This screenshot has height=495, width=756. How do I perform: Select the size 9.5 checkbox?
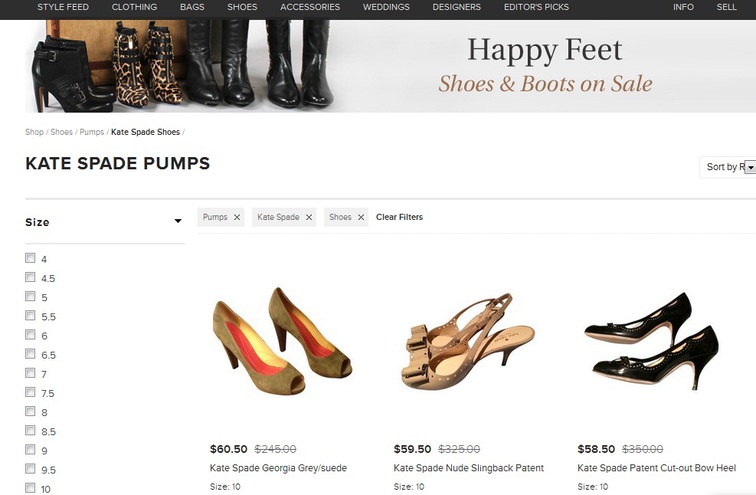pyautogui.click(x=30, y=468)
